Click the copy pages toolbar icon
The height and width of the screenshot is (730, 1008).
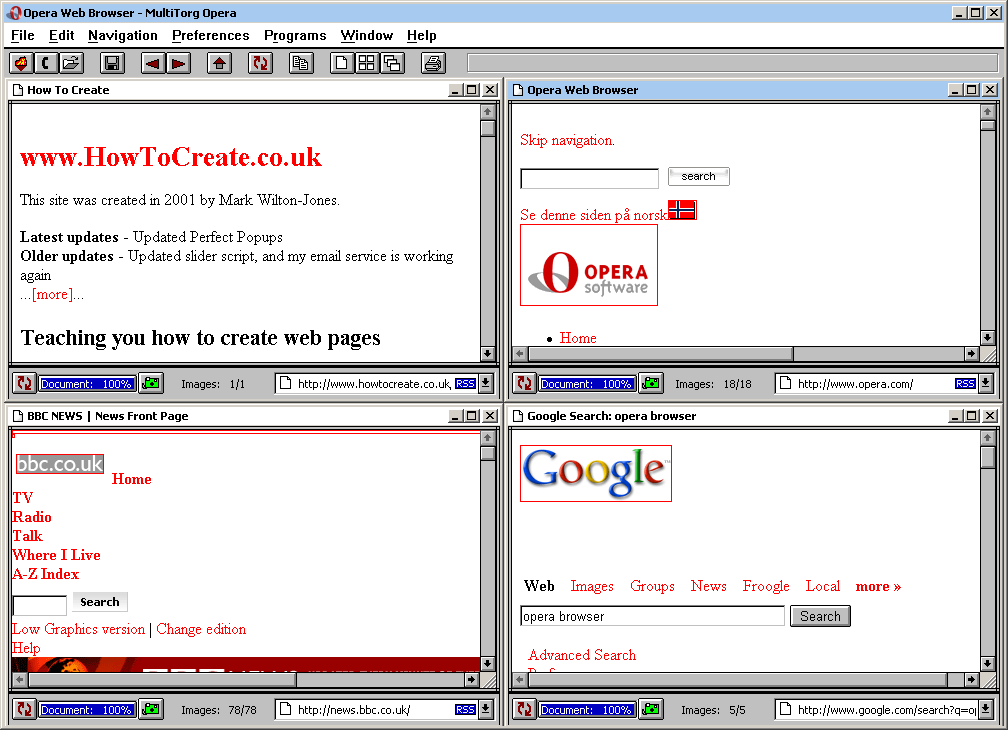click(x=301, y=63)
